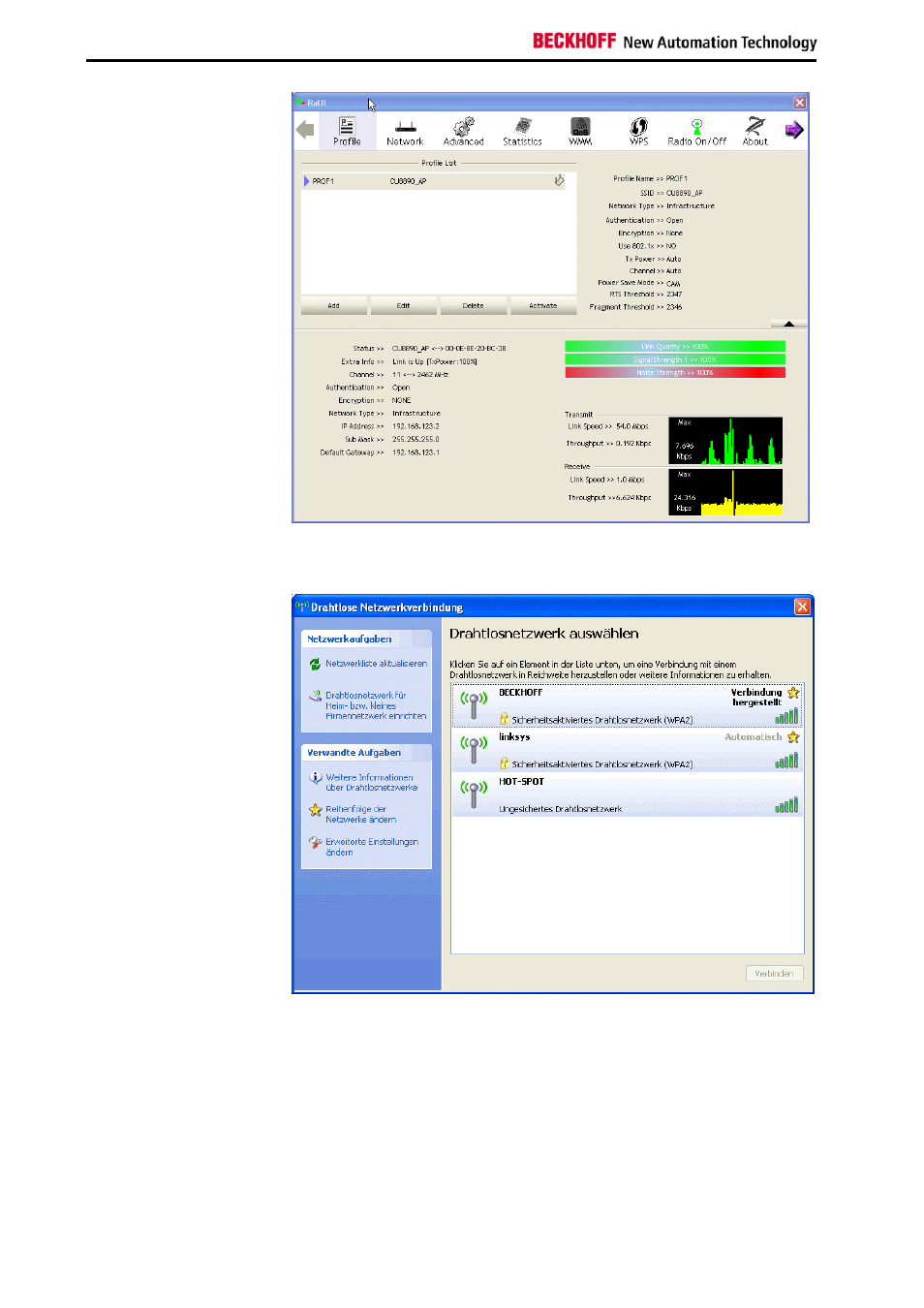The width and height of the screenshot is (924, 1308).
Task: Click Reihenfolge der Netzwerke ändern link
Action: click(x=360, y=814)
